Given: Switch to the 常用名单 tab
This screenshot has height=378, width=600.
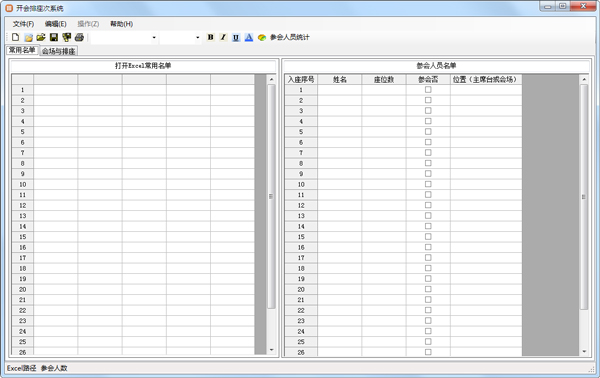Looking at the screenshot, I should [x=22, y=50].
